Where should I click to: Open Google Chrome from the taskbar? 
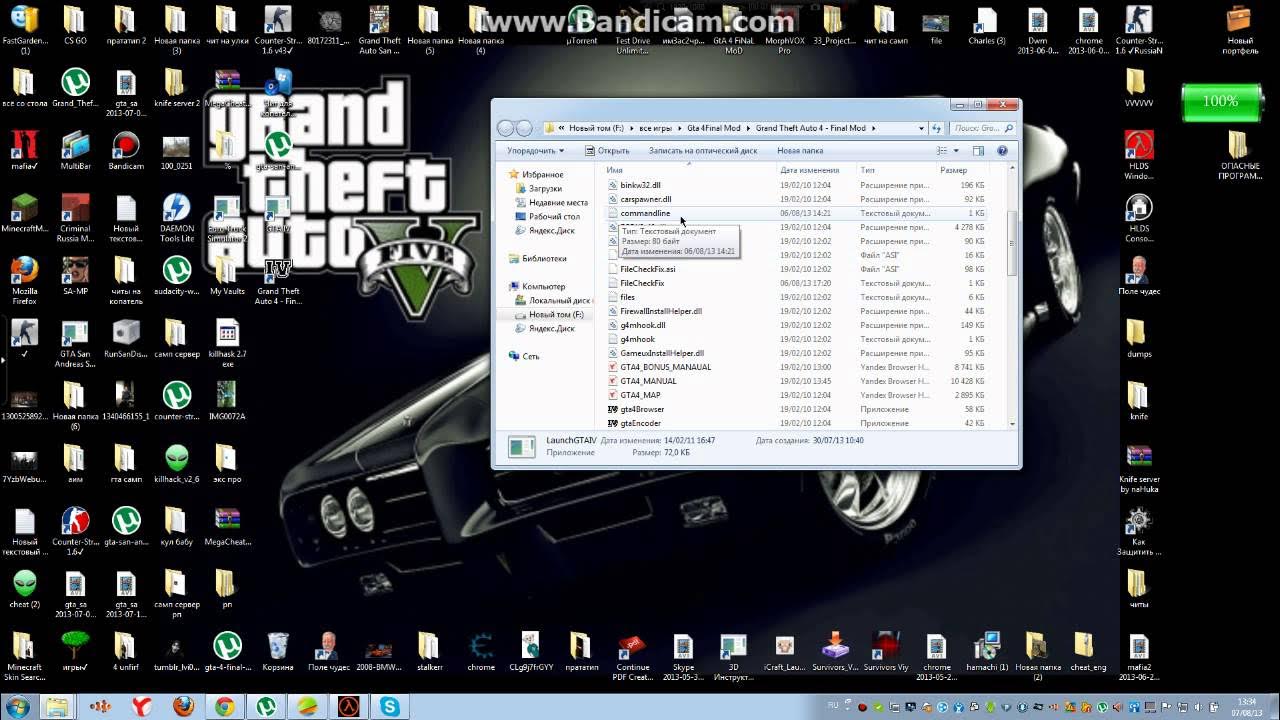tap(224, 706)
